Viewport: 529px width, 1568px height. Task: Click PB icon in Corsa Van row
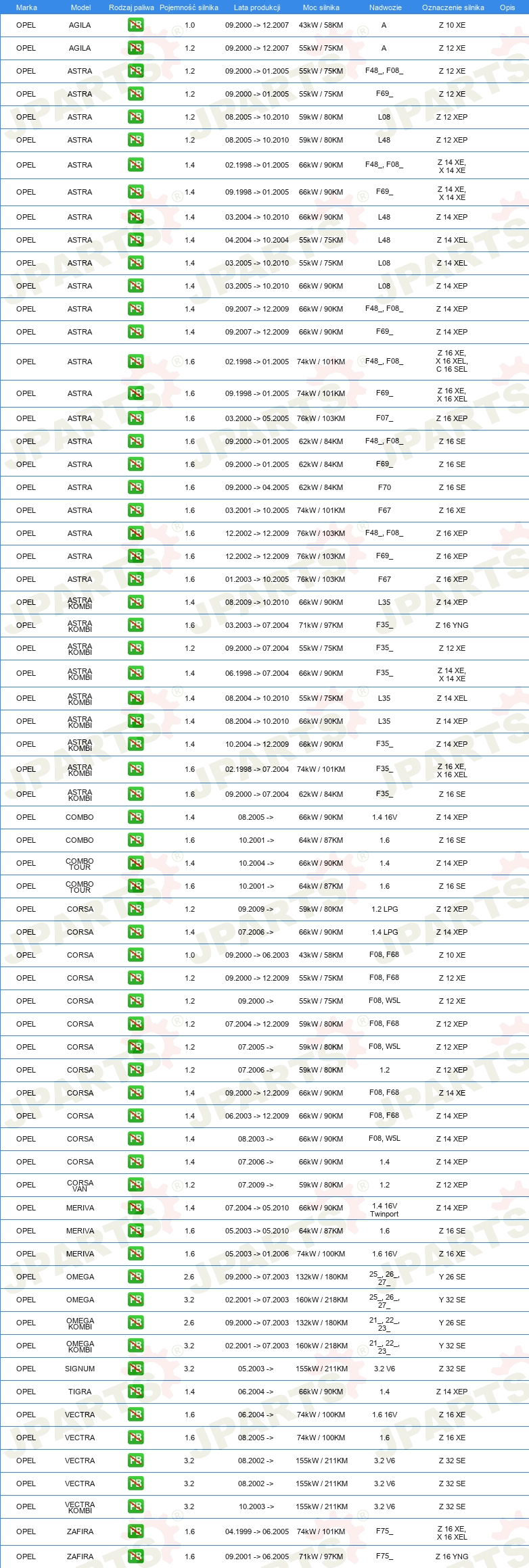135,1185
